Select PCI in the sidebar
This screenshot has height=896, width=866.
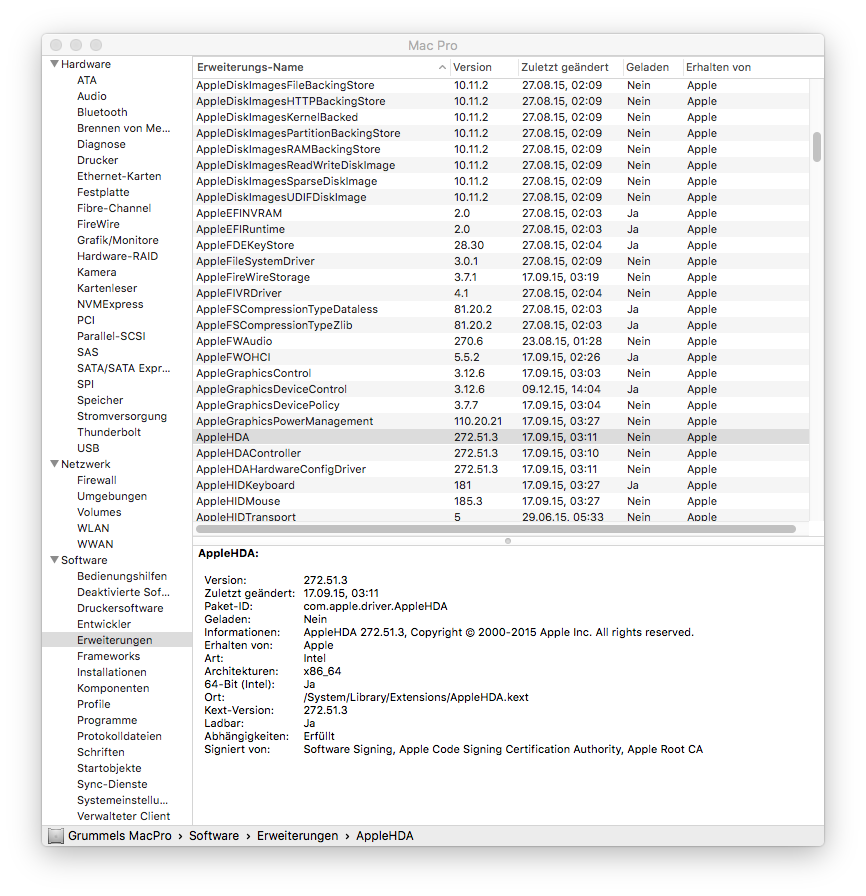(86, 320)
